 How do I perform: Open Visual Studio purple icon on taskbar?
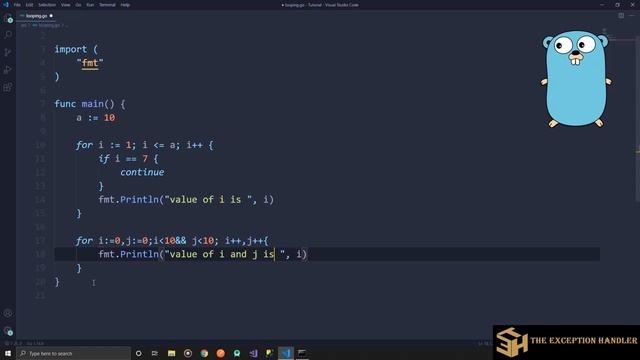click(253, 353)
